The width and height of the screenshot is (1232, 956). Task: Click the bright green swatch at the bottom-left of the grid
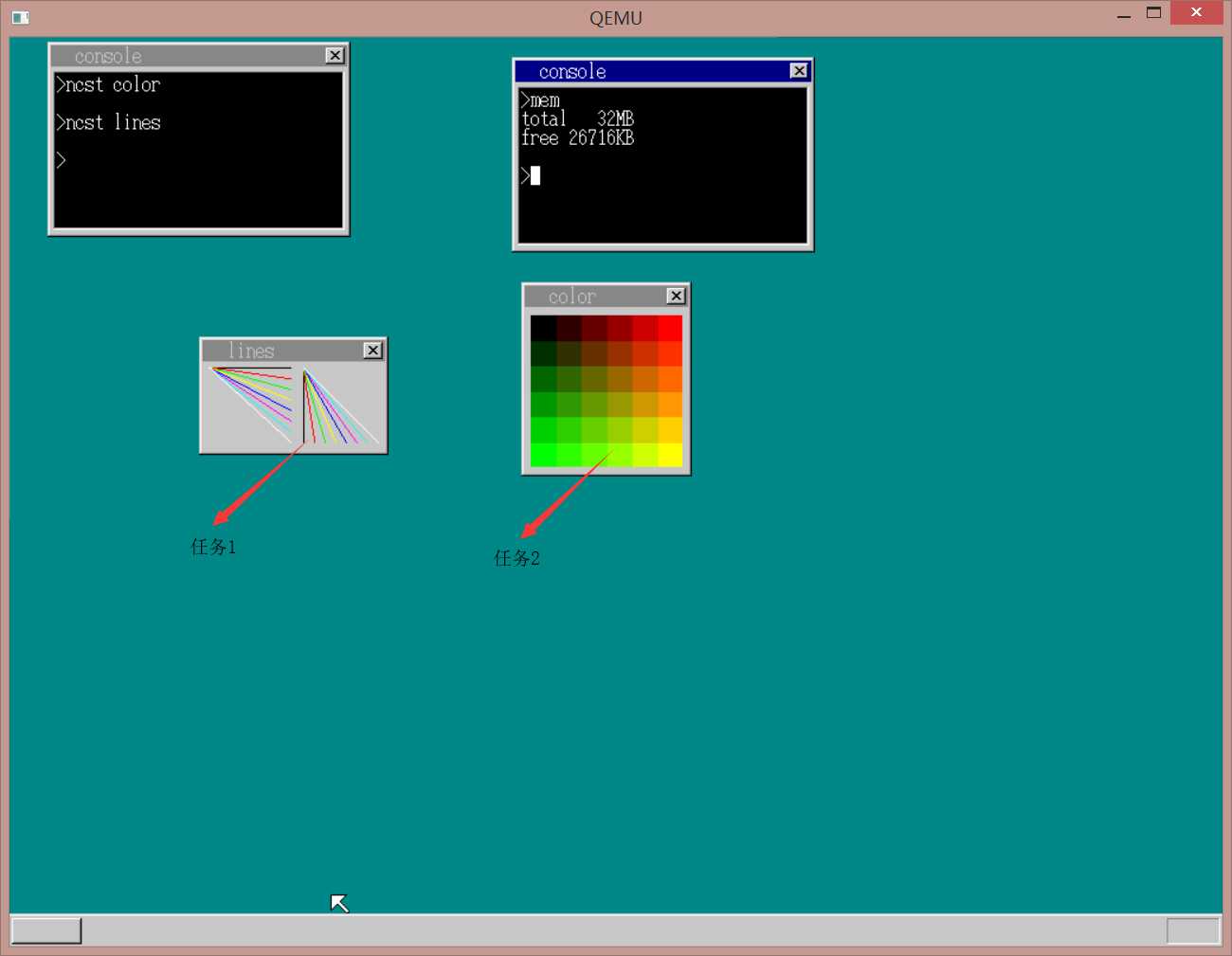click(543, 455)
